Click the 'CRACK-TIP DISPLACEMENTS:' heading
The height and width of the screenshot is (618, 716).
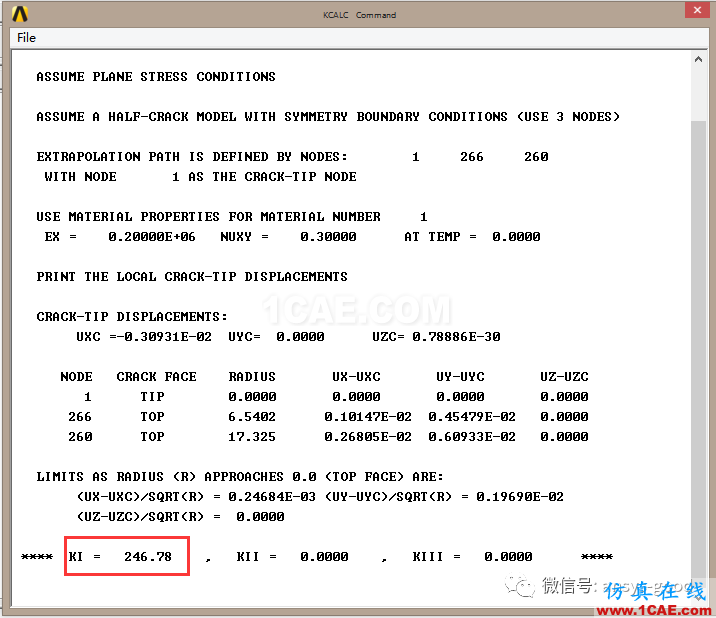[132, 317]
